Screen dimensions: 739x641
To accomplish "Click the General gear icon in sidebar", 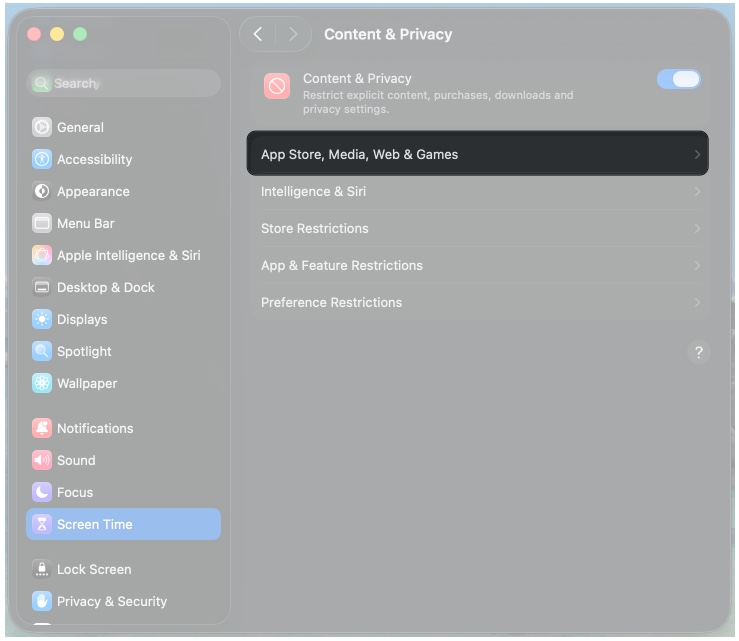I will click(41, 127).
